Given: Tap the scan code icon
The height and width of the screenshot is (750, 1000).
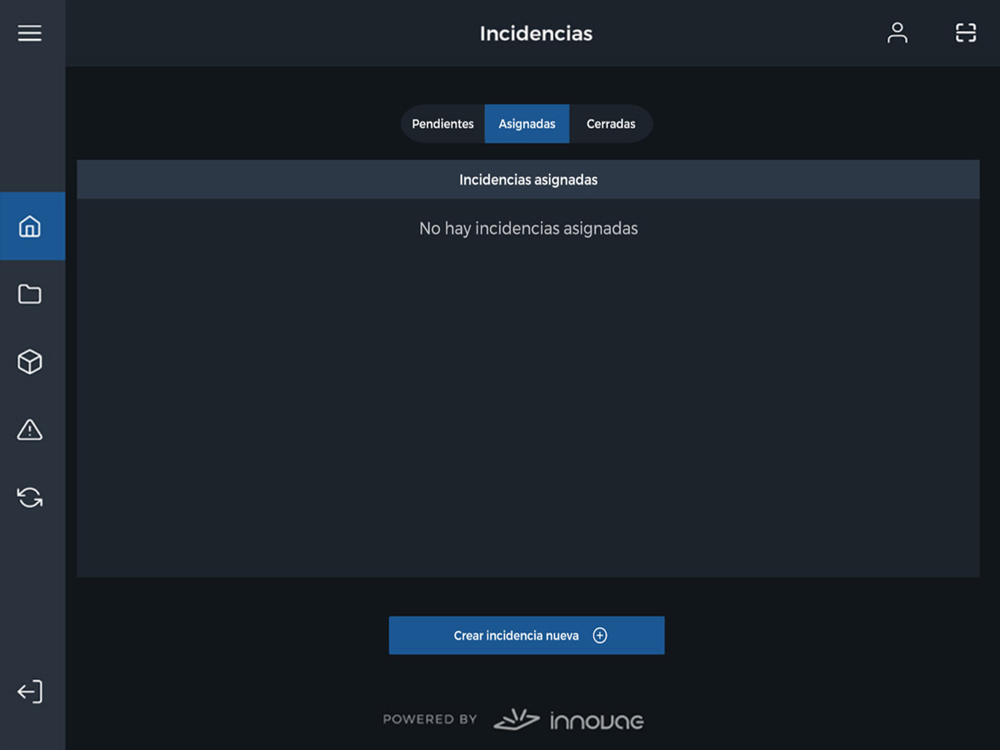Looking at the screenshot, I should pos(966,33).
